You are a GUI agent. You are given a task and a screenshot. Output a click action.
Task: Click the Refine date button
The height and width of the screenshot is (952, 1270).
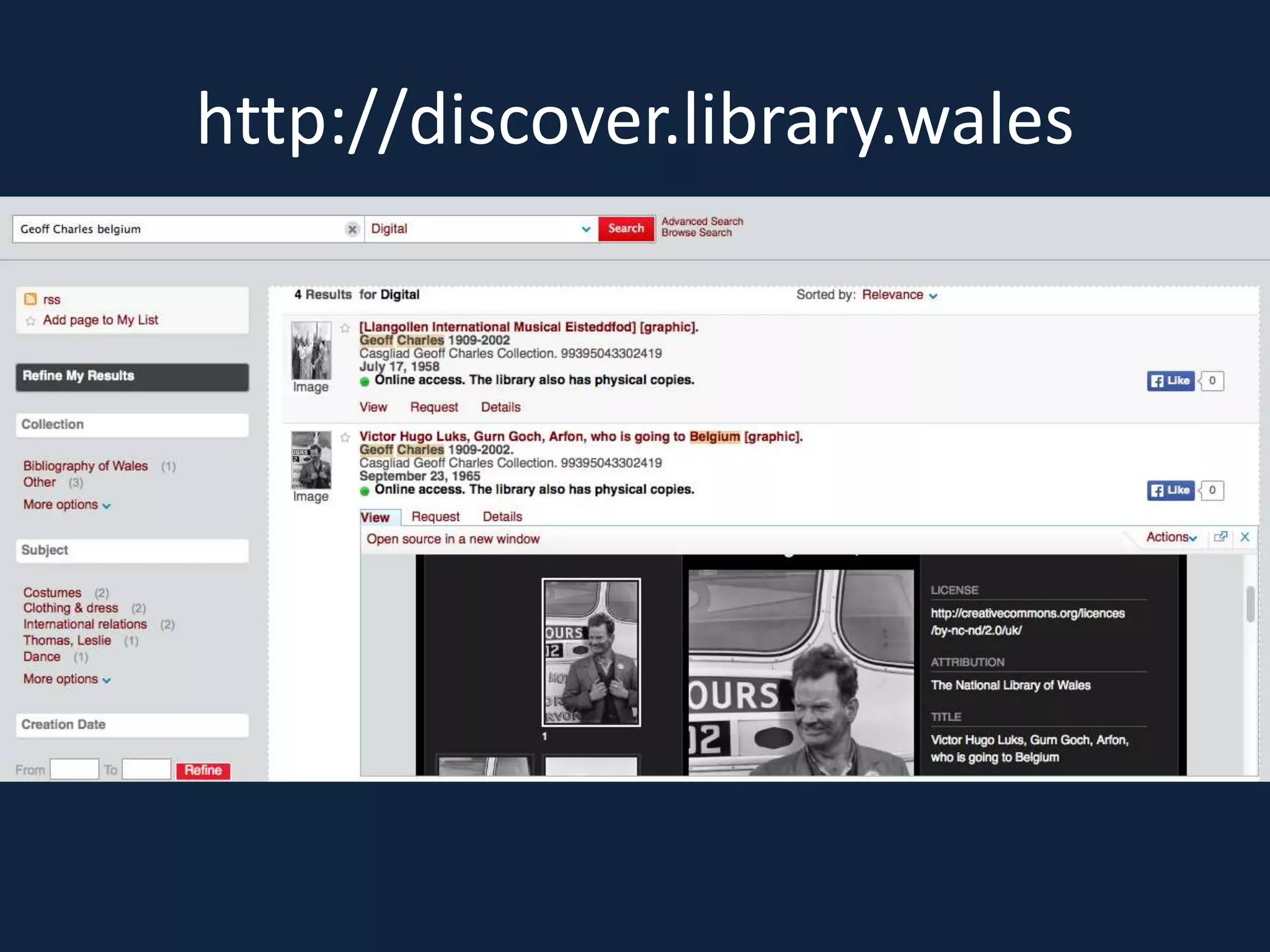[x=203, y=770]
